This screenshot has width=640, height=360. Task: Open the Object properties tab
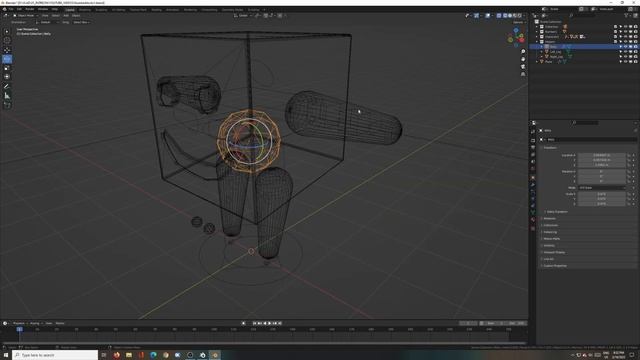[533, 178]
